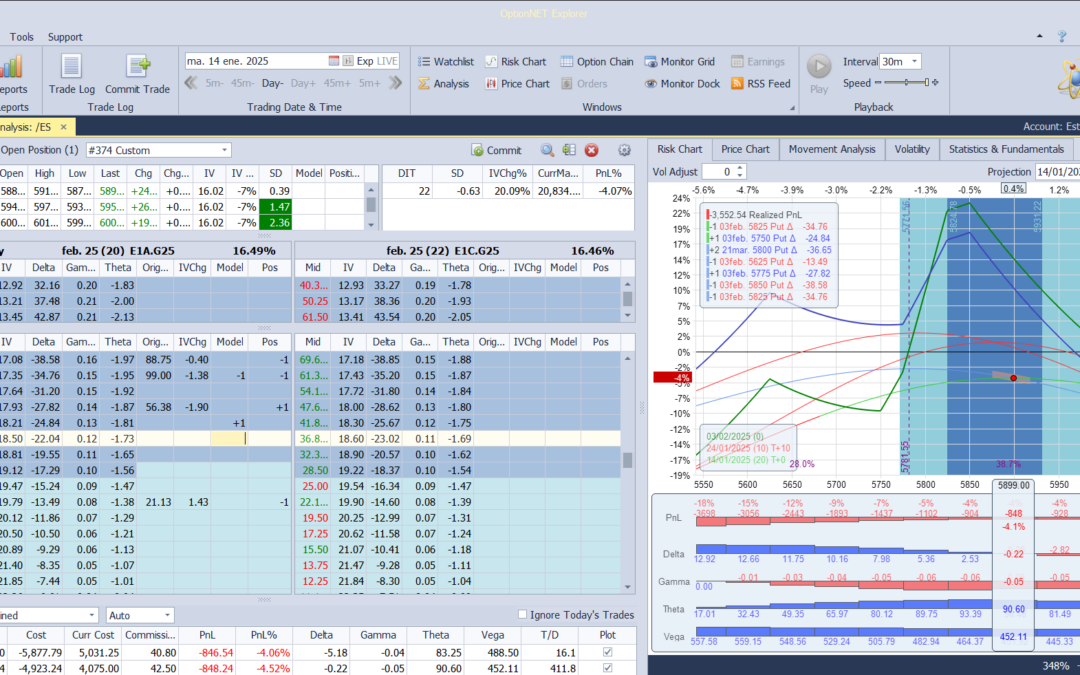The width and height of the screenshot is (1080, 675).
Task: Open the Interval 30m dropdown
Action: [x=915, y=61]
